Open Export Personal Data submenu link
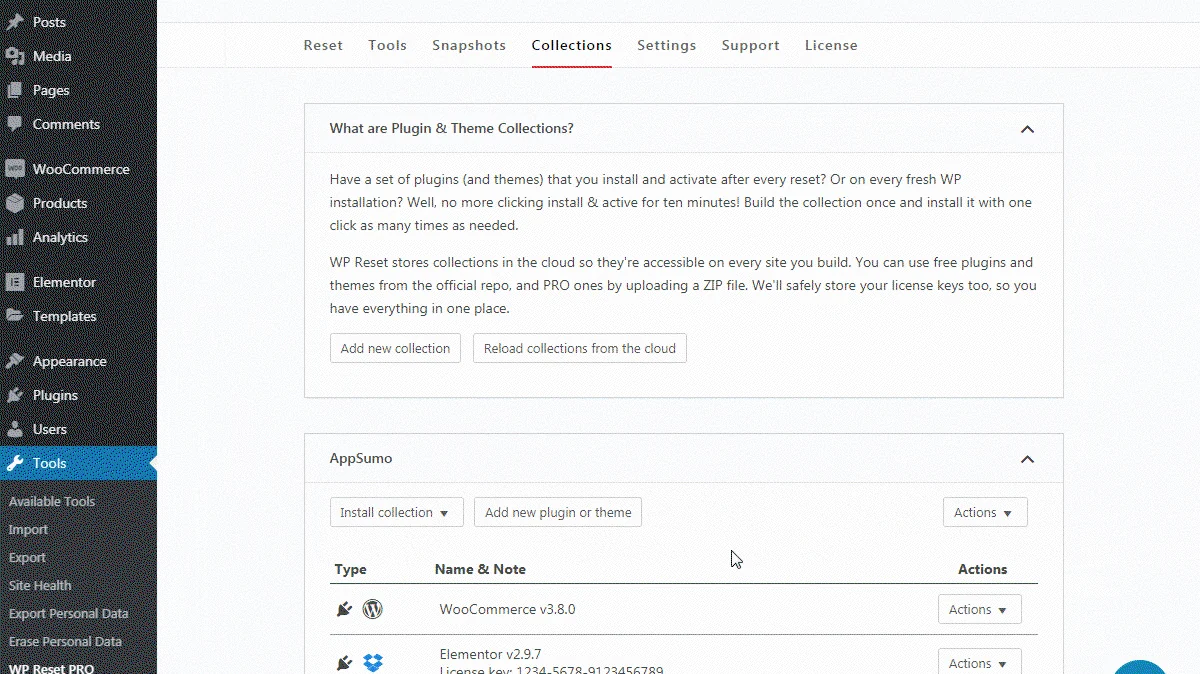Viewport: 1200px width, 674px height. [x=68, y=613]
